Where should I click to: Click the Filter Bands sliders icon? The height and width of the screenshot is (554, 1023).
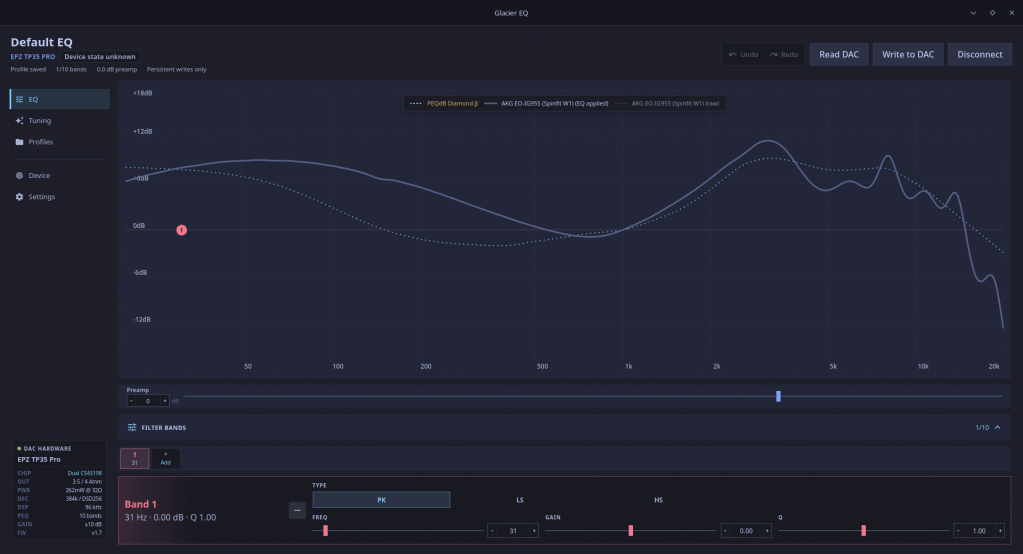[132, 427]
